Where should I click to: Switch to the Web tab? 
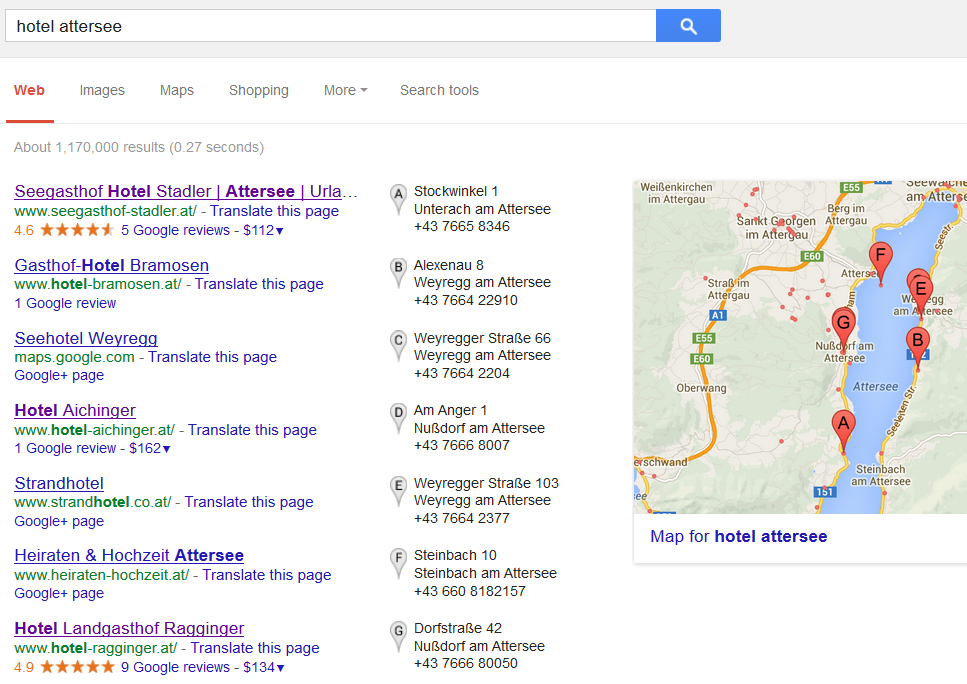[x=29, y=90]
